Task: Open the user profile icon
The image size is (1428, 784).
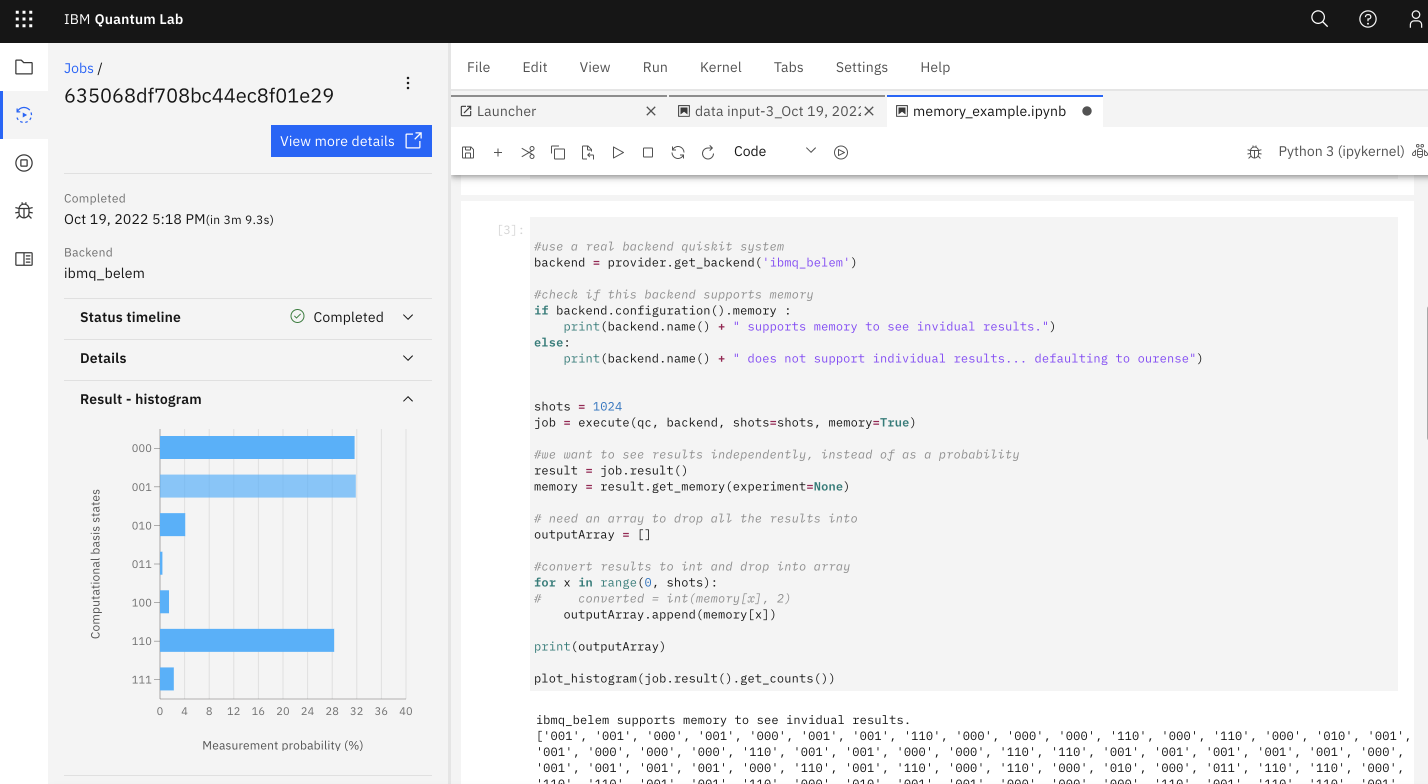Action: click(1416, 19)
